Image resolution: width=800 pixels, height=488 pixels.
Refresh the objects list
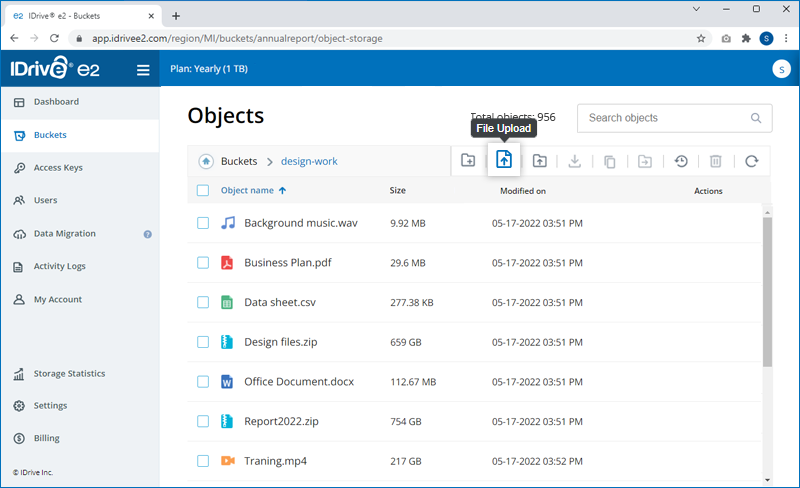[x=752, y=161]
